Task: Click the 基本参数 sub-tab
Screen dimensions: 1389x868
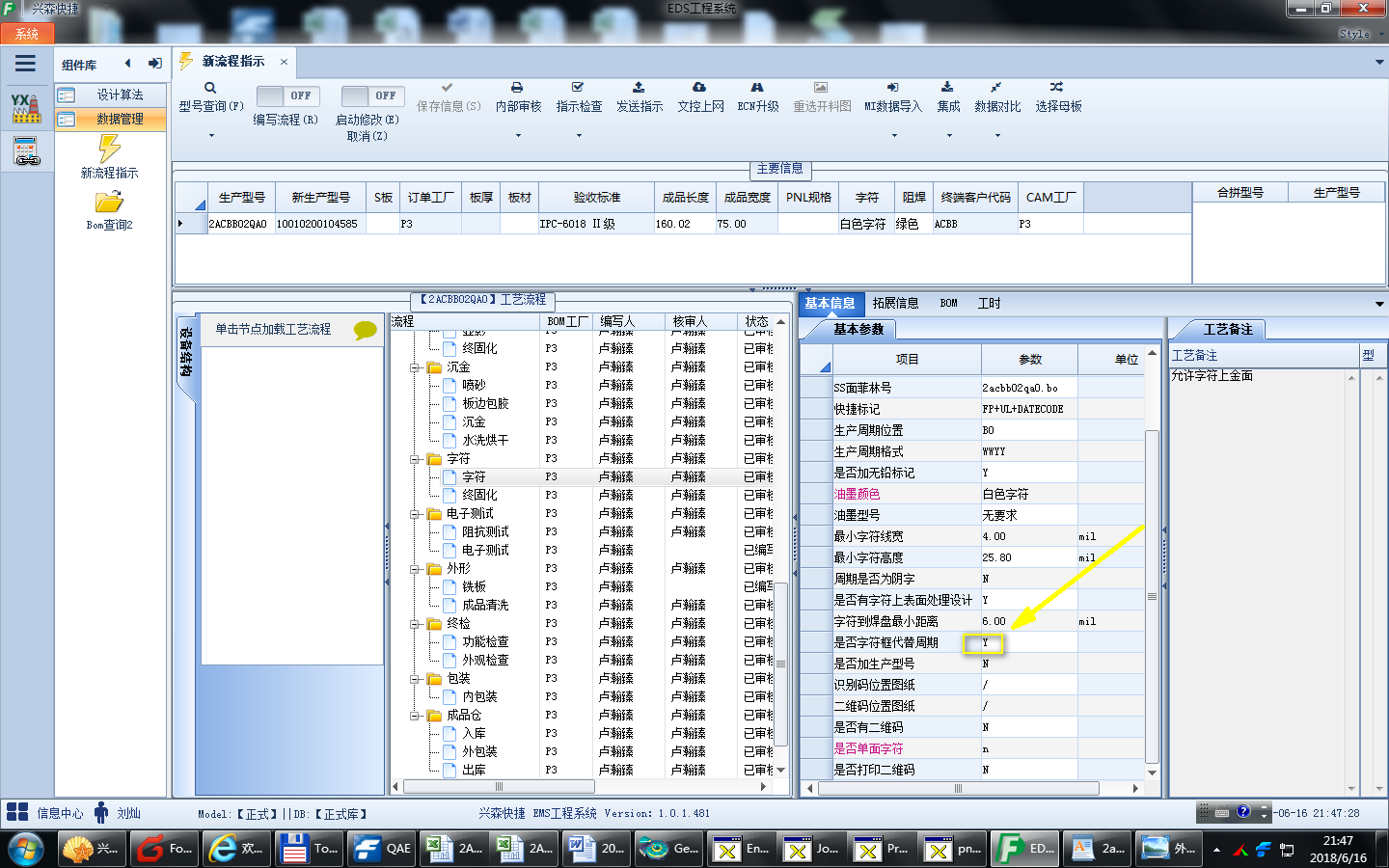Action: tap(858, 329)
